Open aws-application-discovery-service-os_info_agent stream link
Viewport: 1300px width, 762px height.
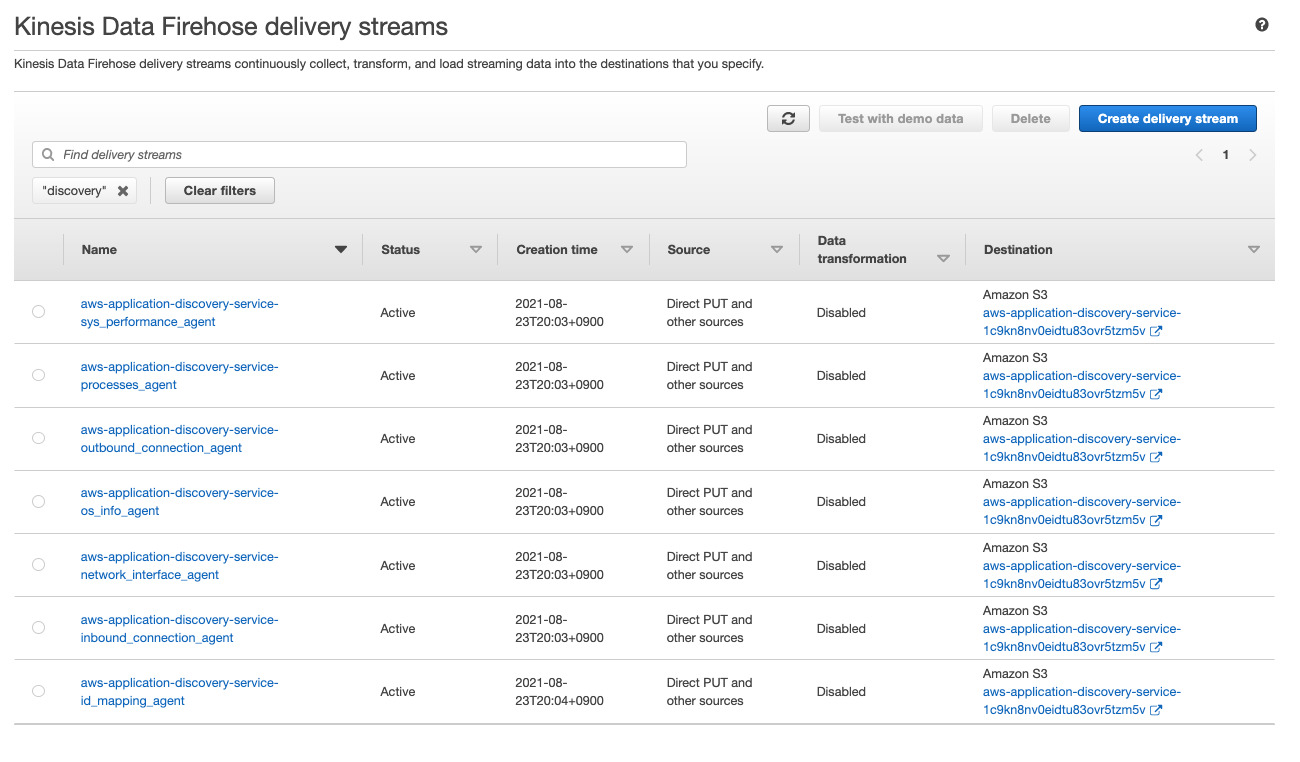pos(180,502)
